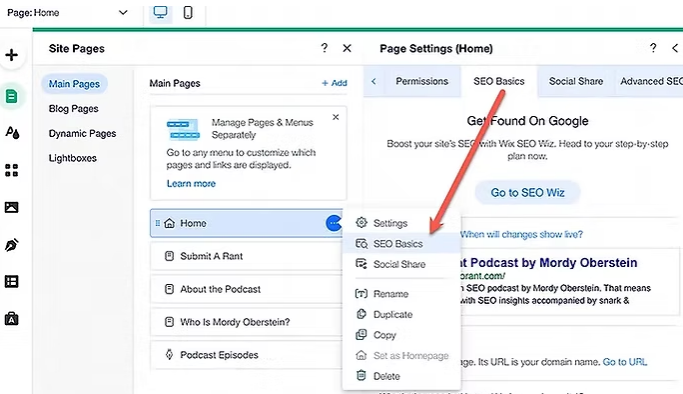Image resolution: width=683 pixels, height=394 pixels.
Task: Switch to the Permissions tab
Action: point(422,81)
